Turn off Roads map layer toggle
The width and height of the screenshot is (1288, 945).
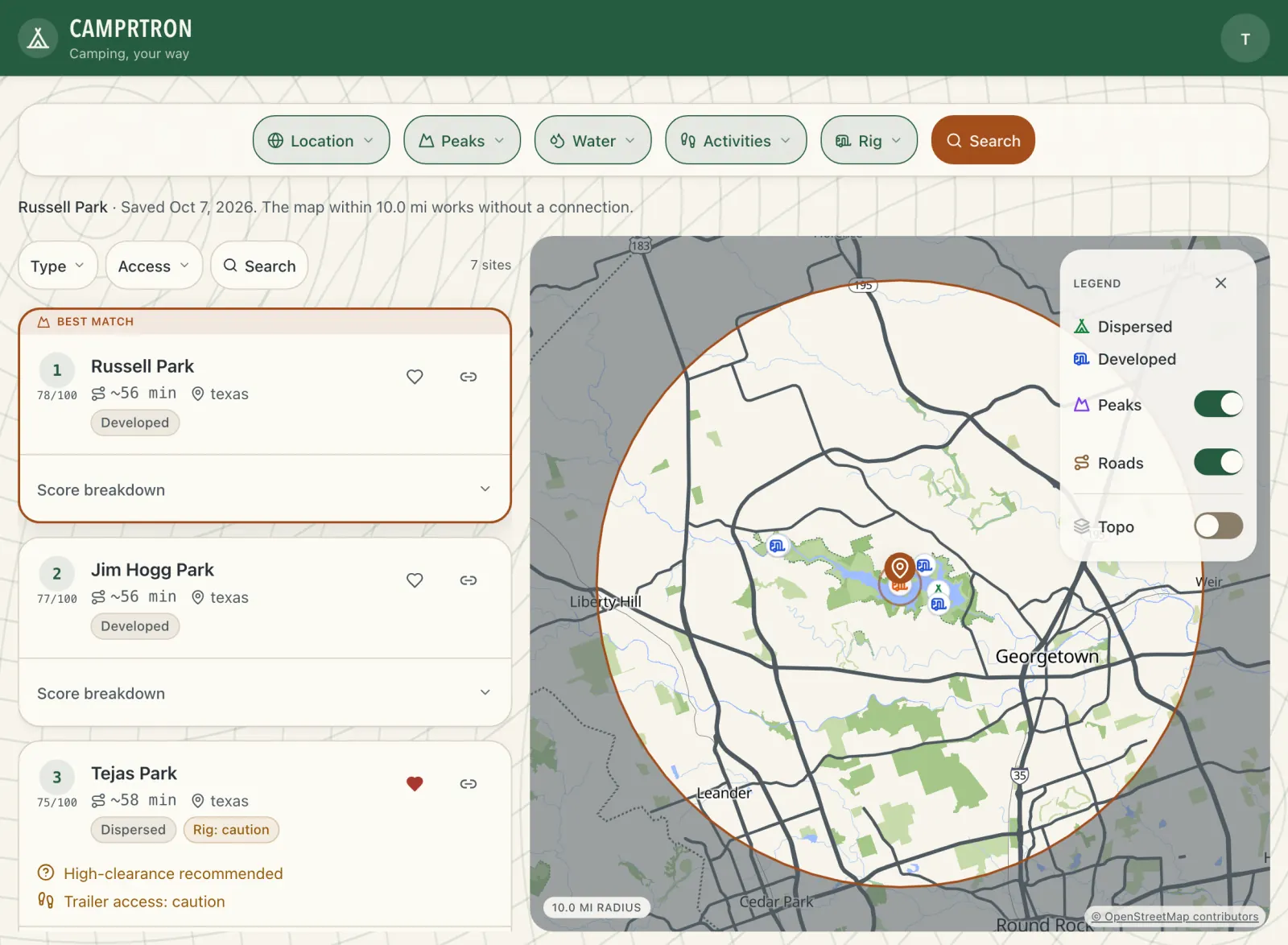(x=1218, y=462)
